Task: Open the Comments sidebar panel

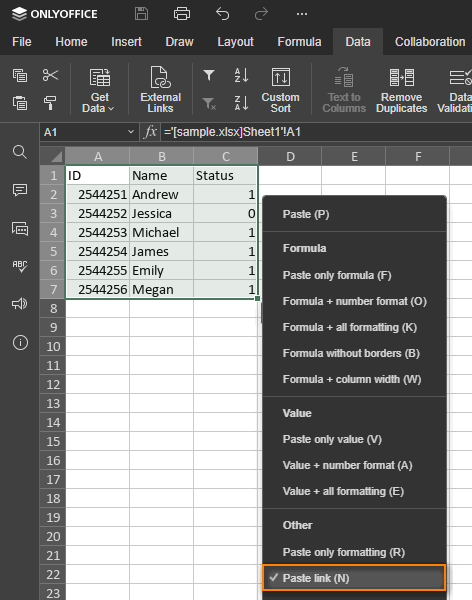Action: point(20,190)
